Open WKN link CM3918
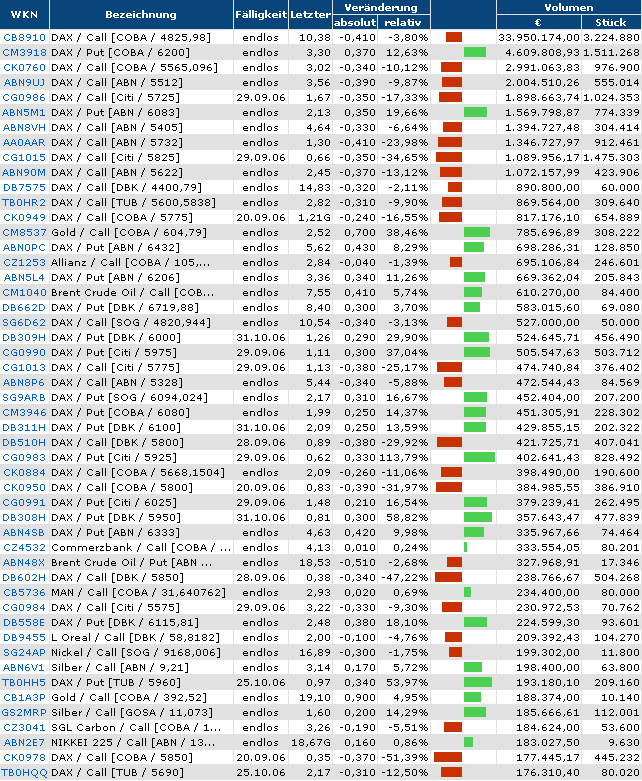642x781 pixels. 24,52
